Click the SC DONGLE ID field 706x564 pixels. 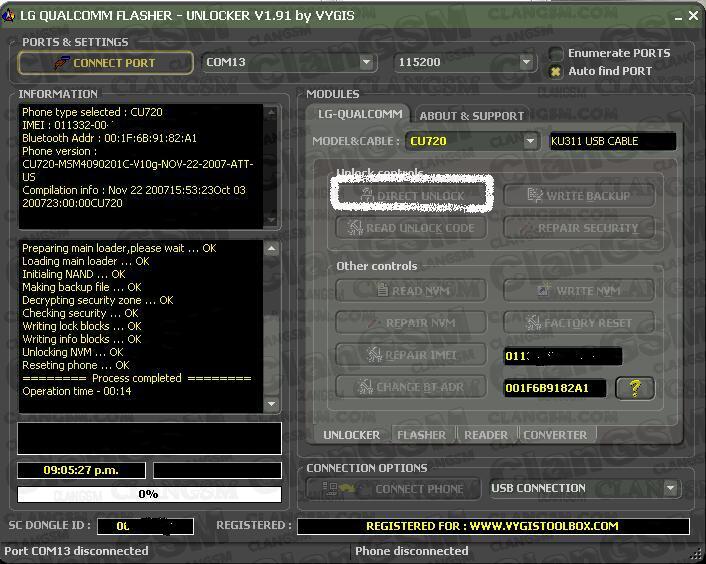145,526
